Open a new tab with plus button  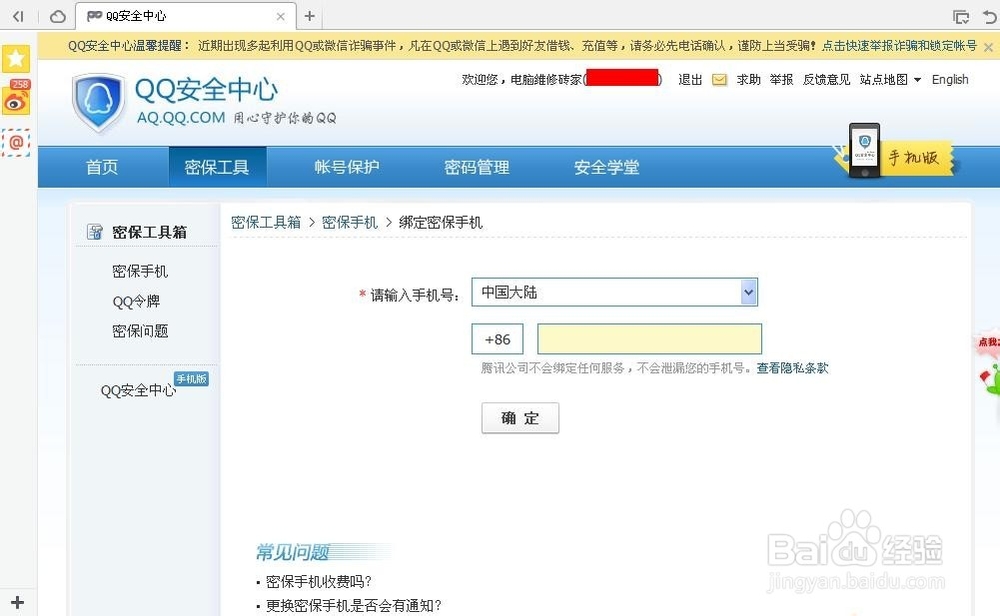309,16
